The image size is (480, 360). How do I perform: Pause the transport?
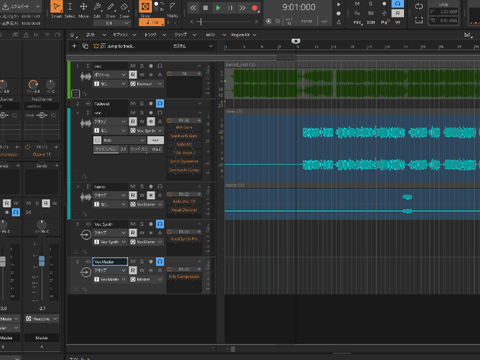coord(230,8)
